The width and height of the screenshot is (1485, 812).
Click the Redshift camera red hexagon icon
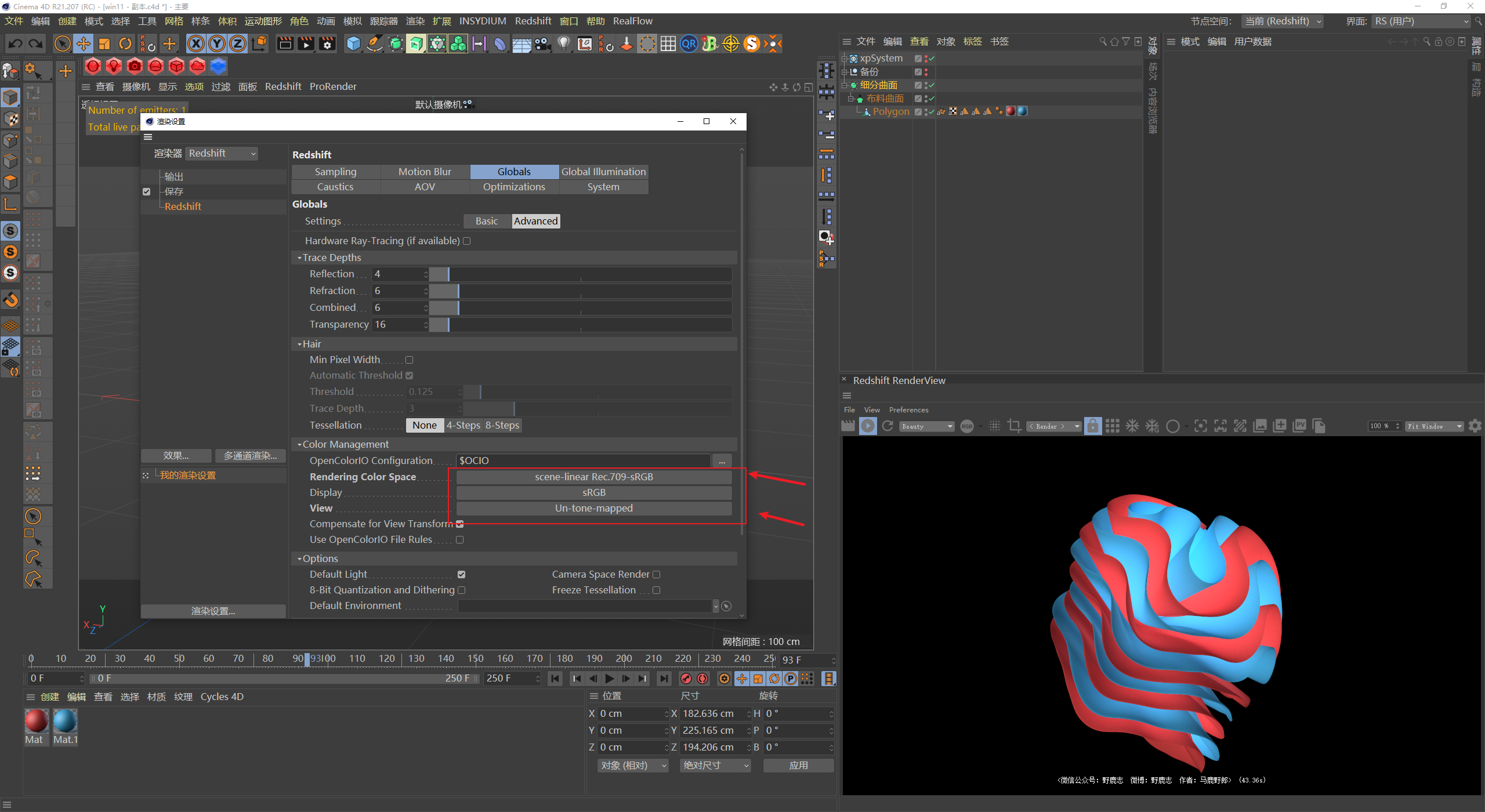click(135, 66)
